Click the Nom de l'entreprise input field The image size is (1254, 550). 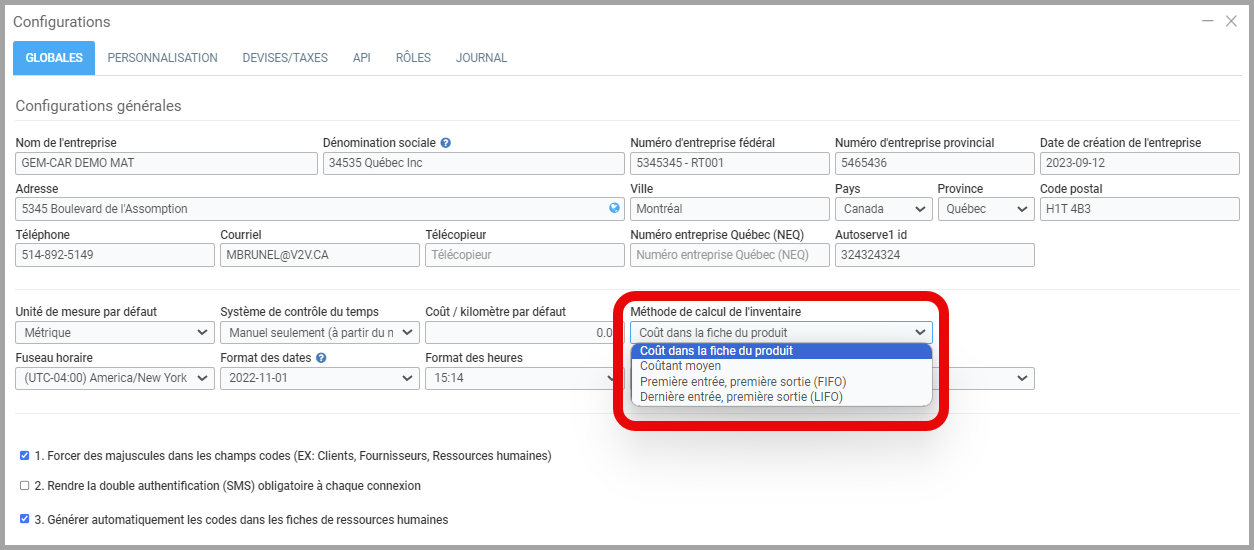[166, 163]
